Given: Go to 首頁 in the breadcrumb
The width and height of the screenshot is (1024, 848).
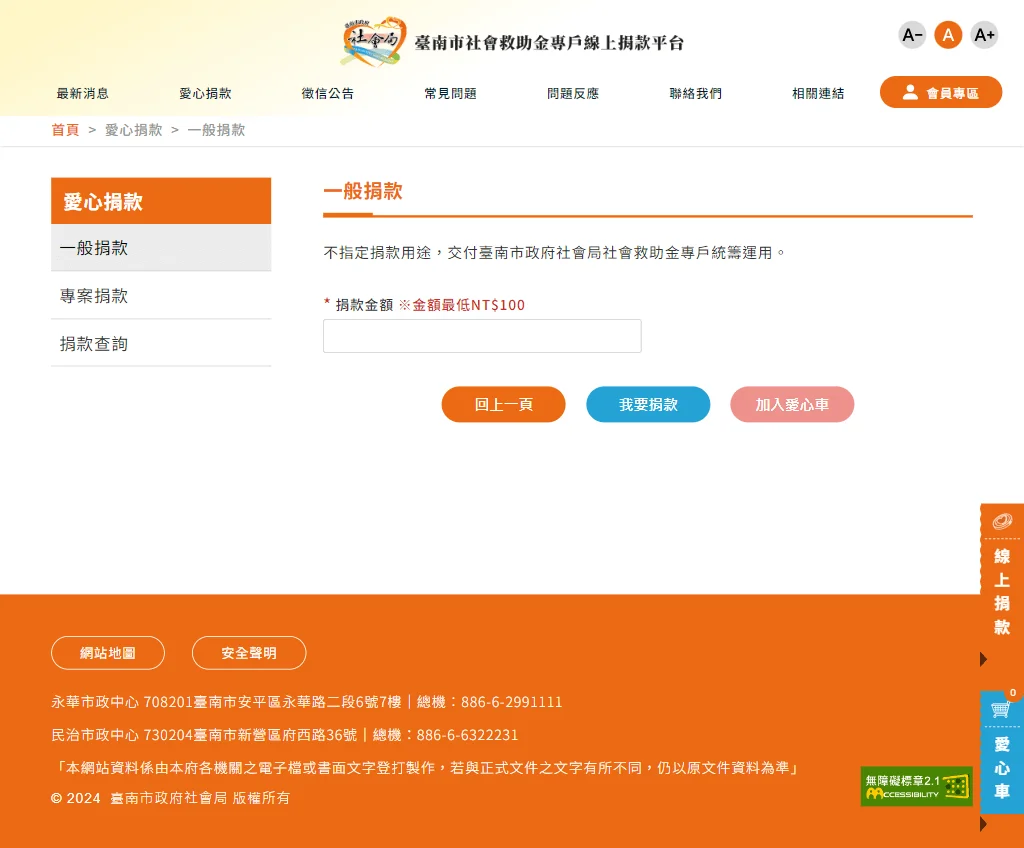Looking at the screenshot, I should point(65,130).
